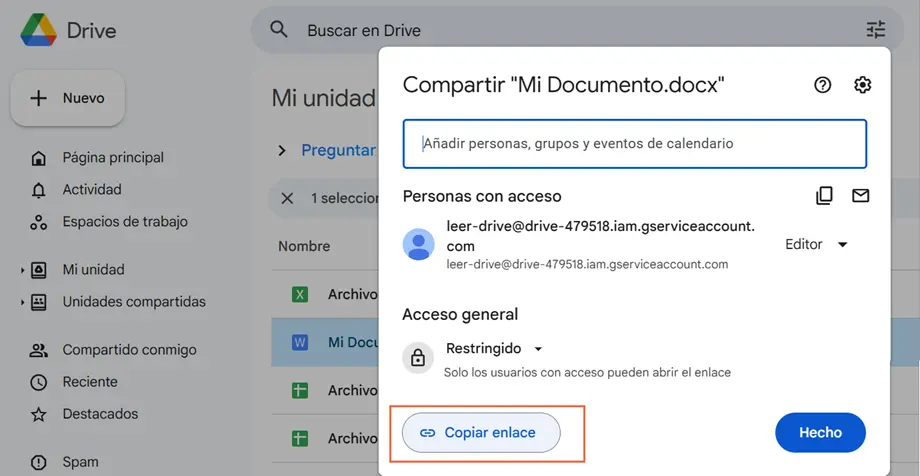Open Mi unidad label in sidebar
The height and width of the screenshot is (476, 920).
click(x=93, y=269)
